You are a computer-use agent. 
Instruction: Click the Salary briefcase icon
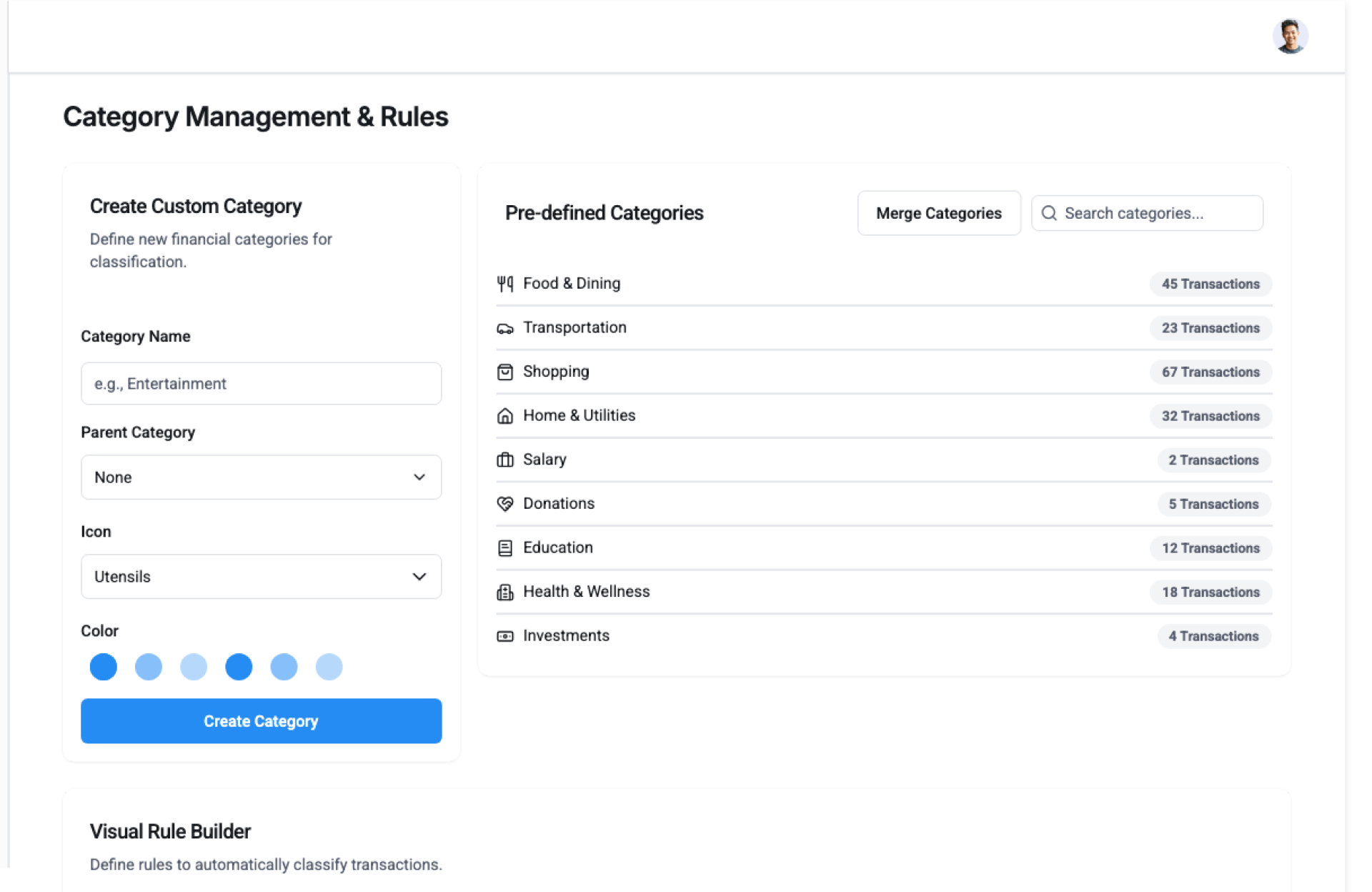click(504, 460)
